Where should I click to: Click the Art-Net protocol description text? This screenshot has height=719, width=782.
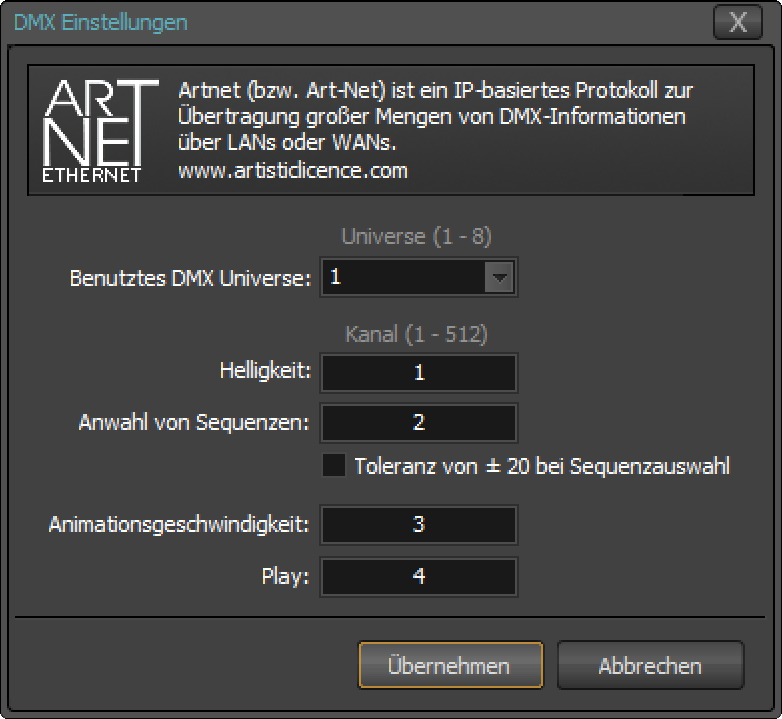click(x=435, y=117)
